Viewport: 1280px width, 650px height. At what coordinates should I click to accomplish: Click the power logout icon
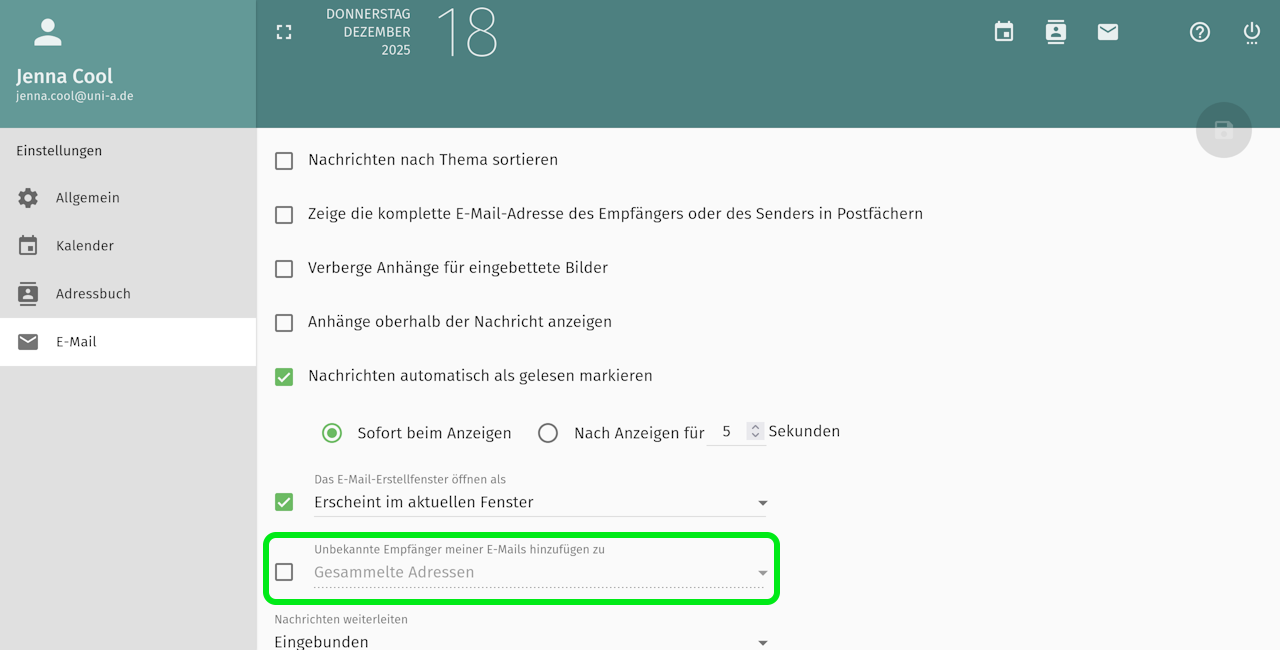[x=1252, y=32]
